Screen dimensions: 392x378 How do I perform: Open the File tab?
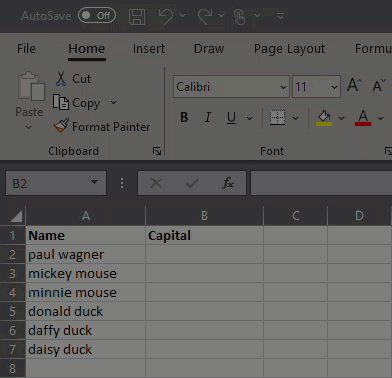pos(26,49)
